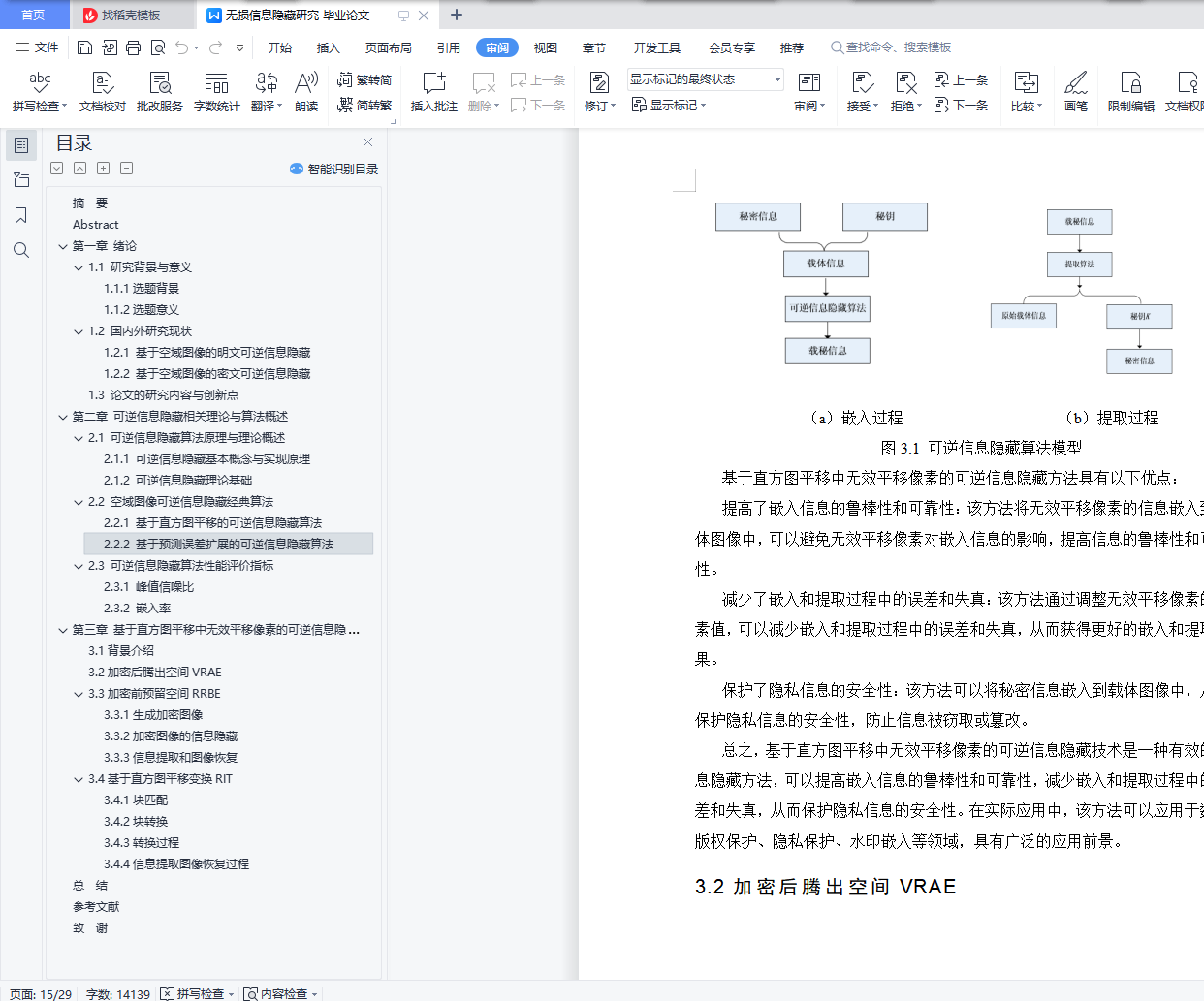The width and height of the screenshot is (1204, 1001).
Task: Open the markup display state dropdown (显示标记的最终状态)
Action: tap(705, 79)
